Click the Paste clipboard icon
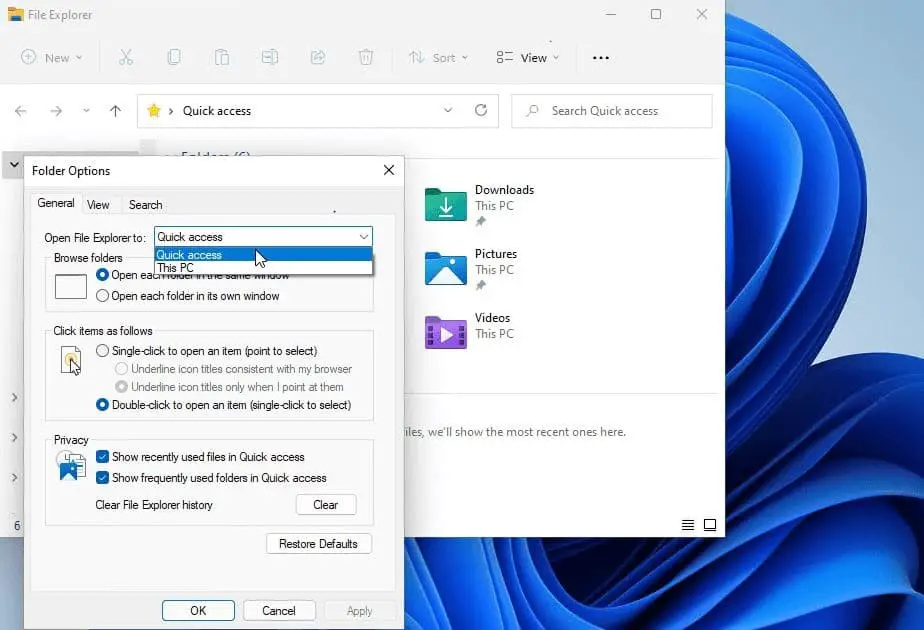The height and width of the screenshot is (630, 924). tap(222, 57)
